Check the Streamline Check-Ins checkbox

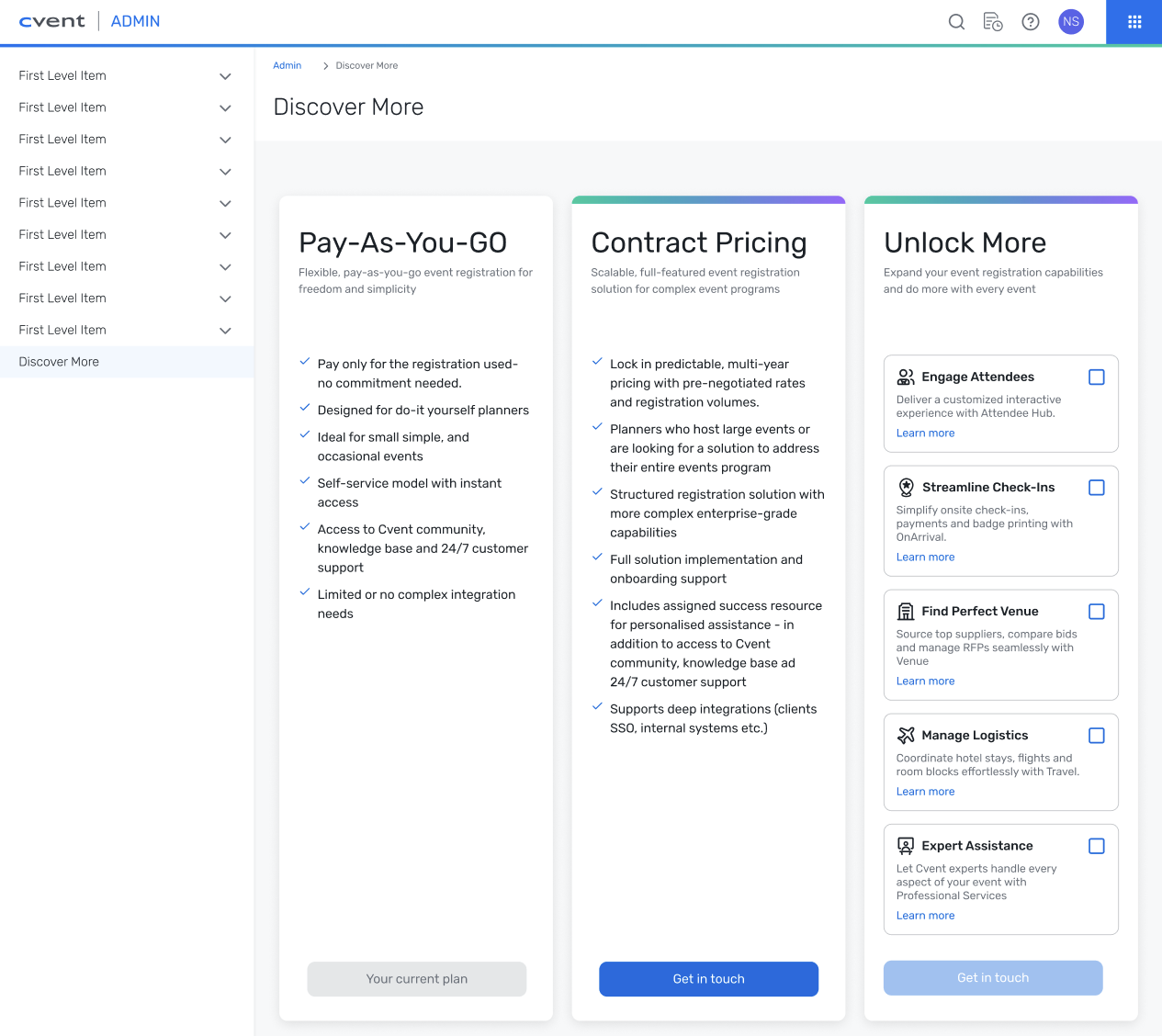point(1097,488)
